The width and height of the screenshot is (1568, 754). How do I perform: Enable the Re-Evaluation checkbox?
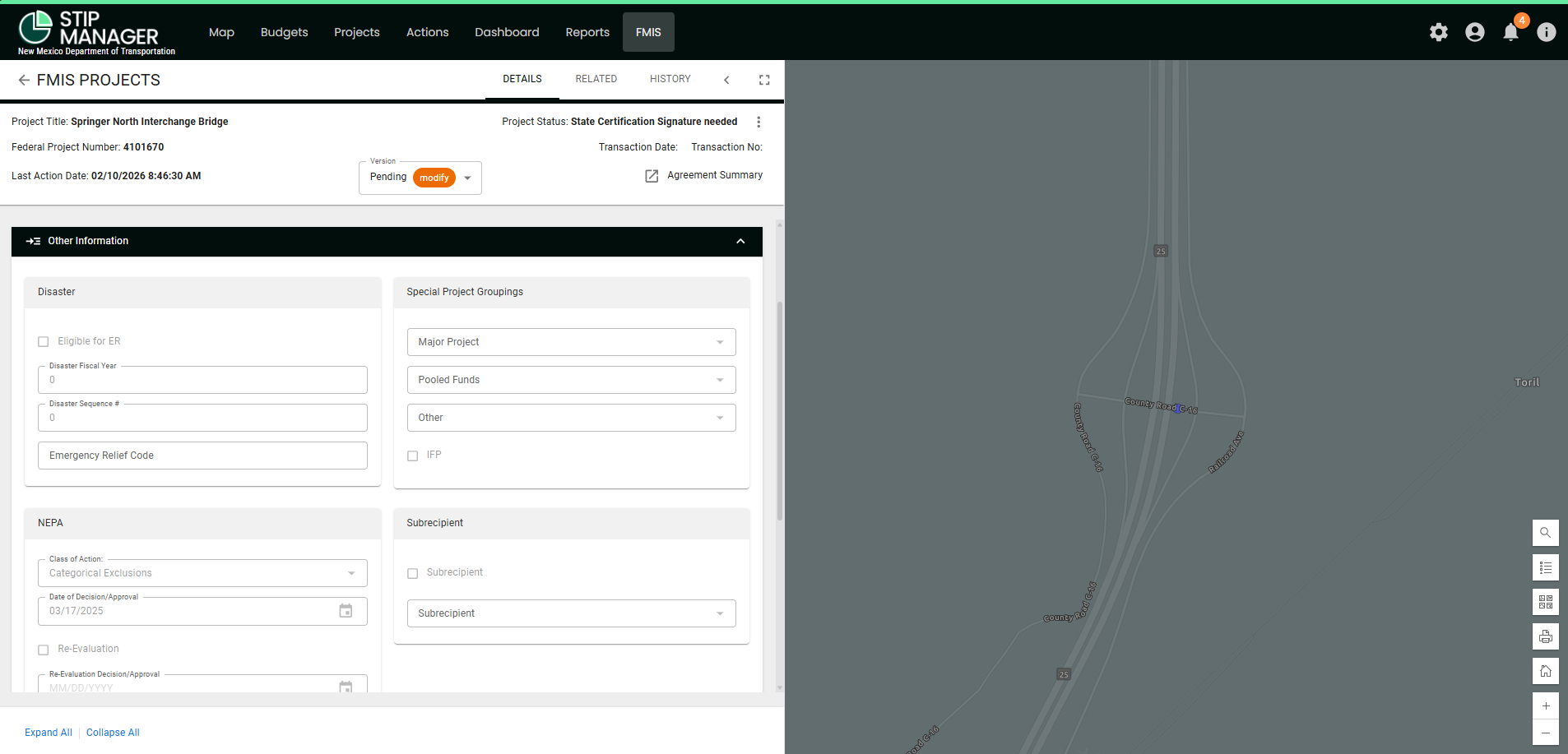coord(44,650)
